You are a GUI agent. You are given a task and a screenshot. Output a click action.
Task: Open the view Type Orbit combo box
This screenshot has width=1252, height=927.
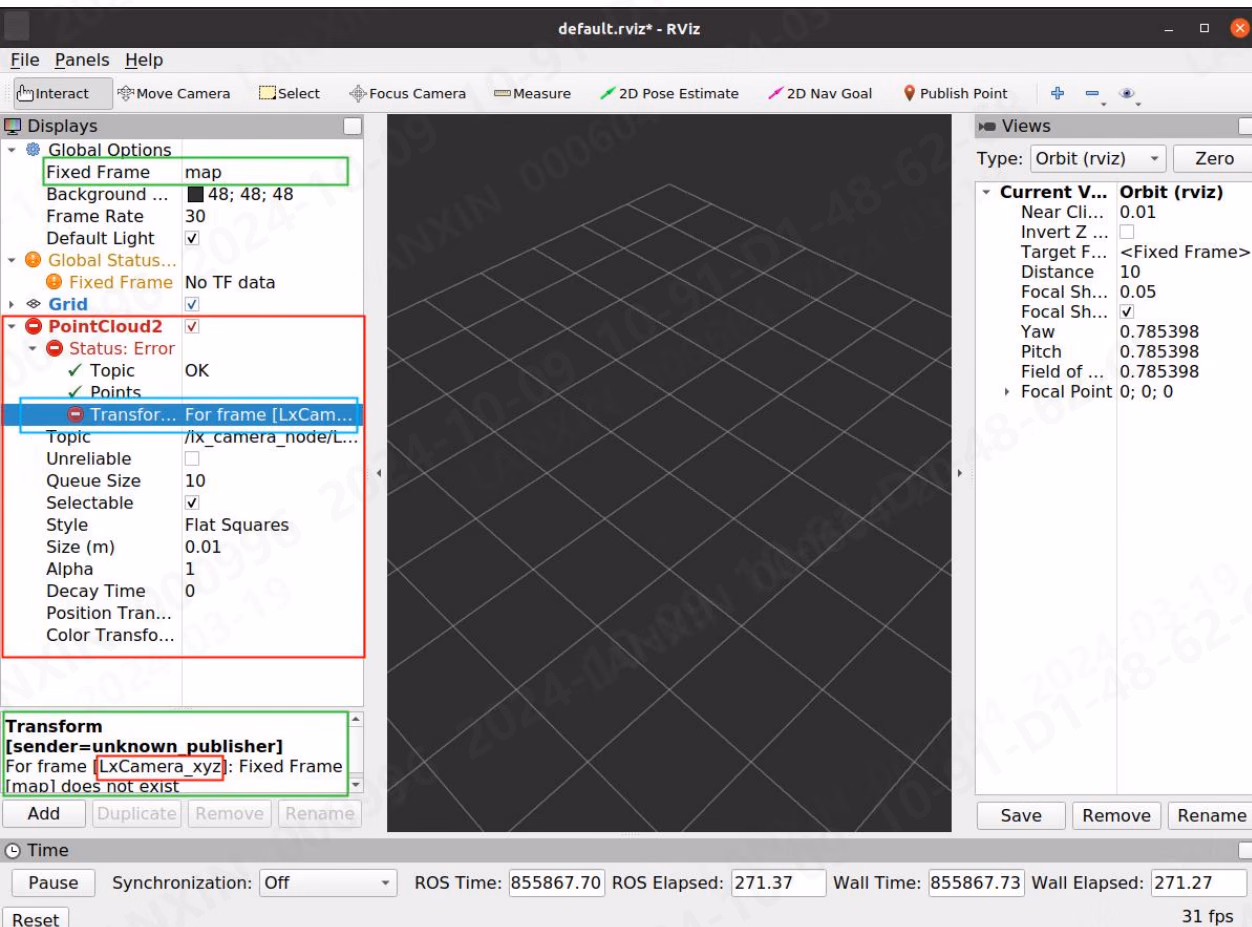click(x=1099, y=158)
